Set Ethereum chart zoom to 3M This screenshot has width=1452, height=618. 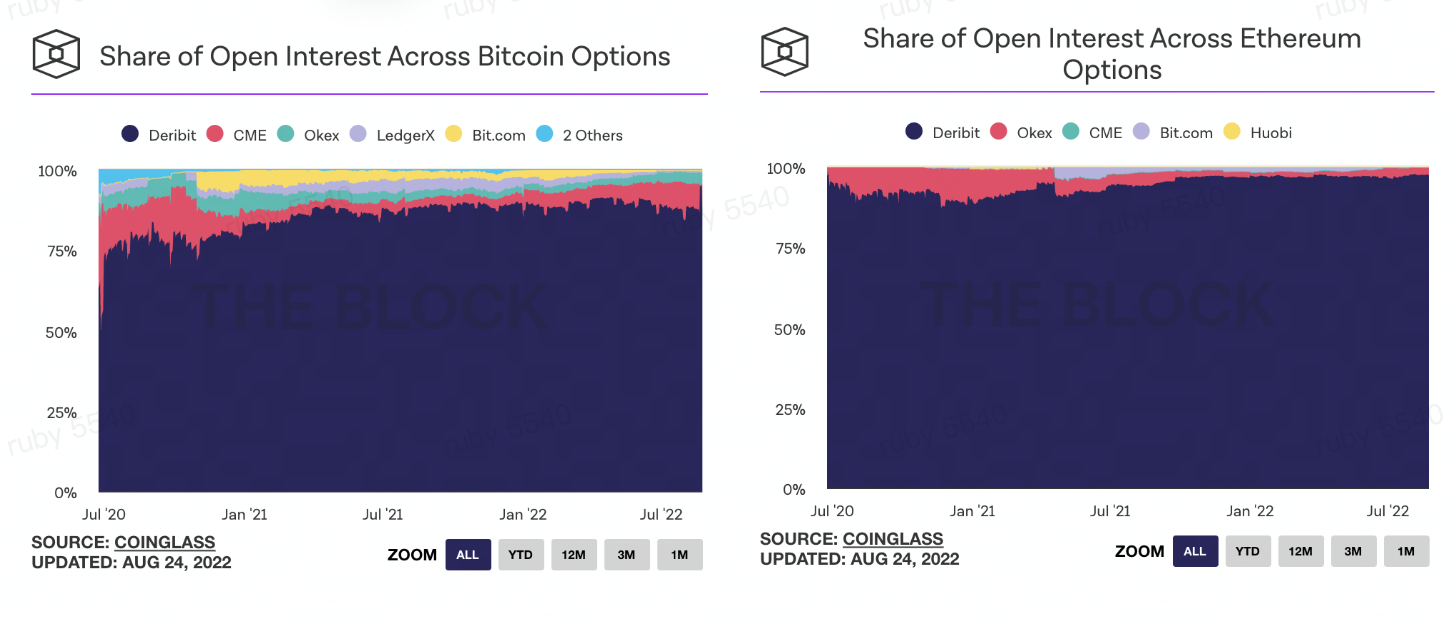(1353, 551)
